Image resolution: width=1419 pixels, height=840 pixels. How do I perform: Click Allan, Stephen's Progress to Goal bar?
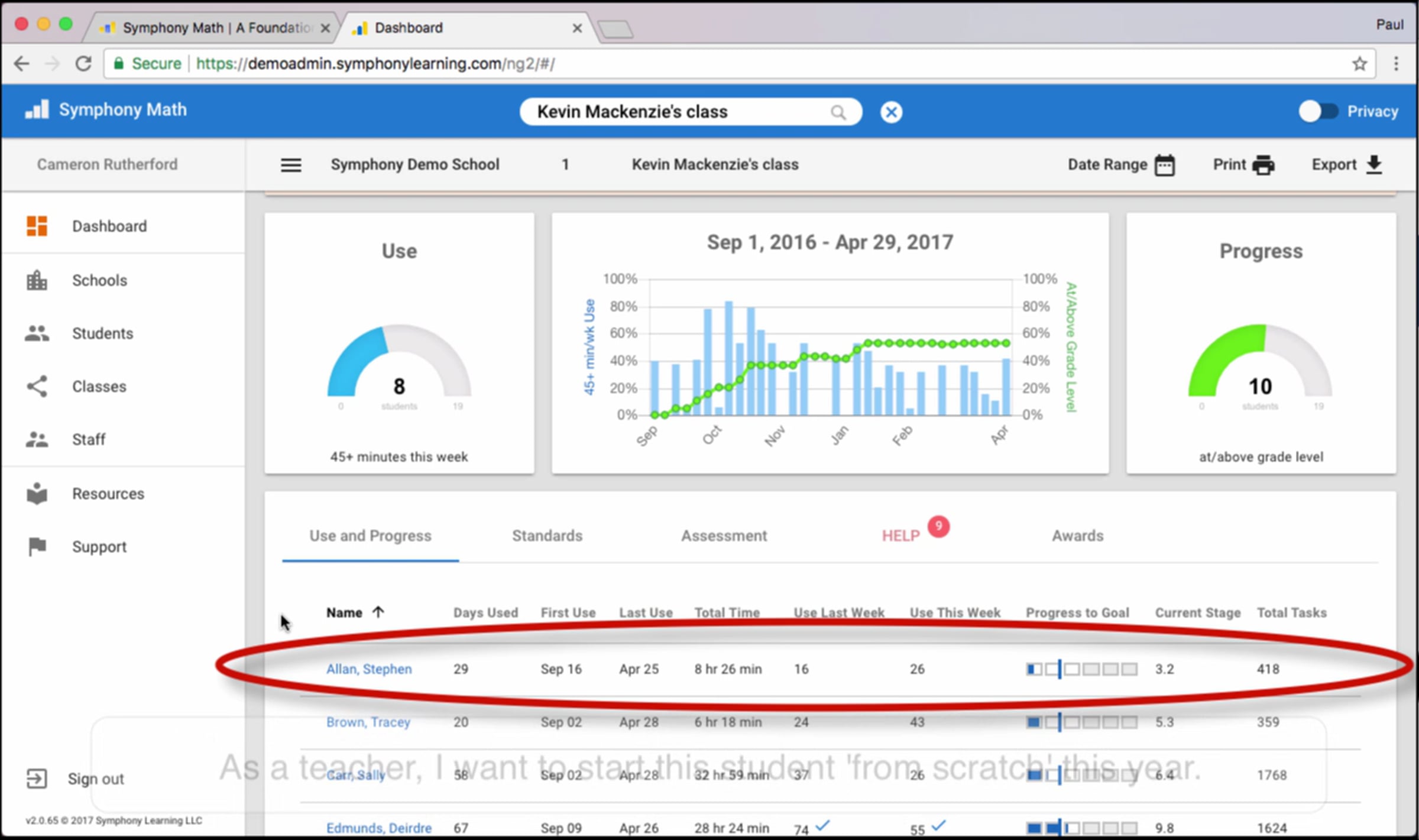tap(1081, 669)
